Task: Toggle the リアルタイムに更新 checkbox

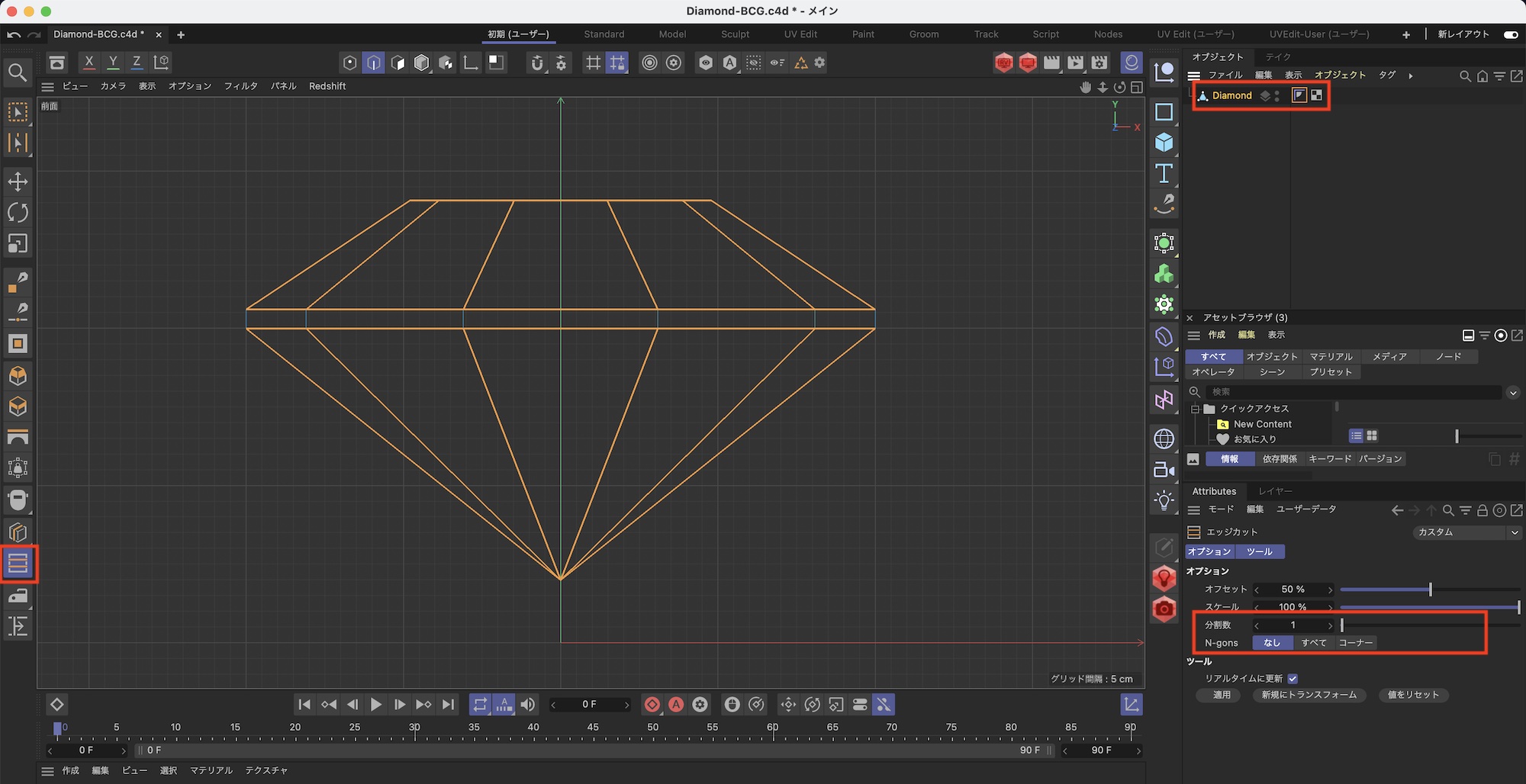Action: [1293, 679]
